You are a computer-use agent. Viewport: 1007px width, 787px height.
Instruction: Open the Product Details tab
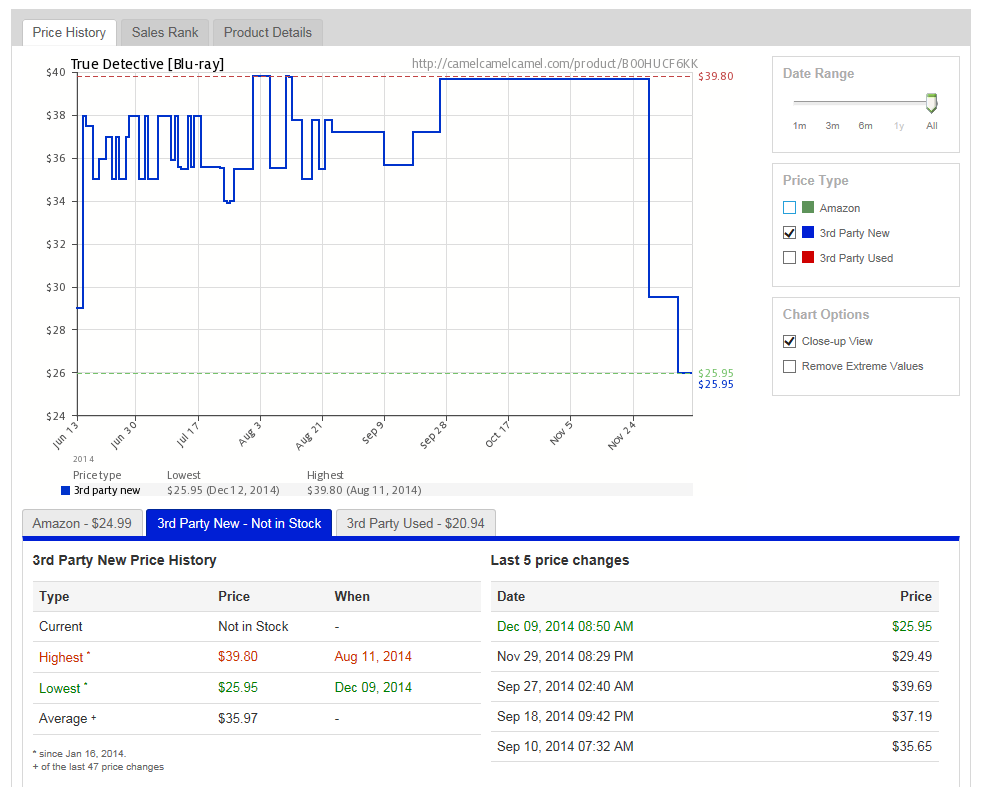click(267, 32)
